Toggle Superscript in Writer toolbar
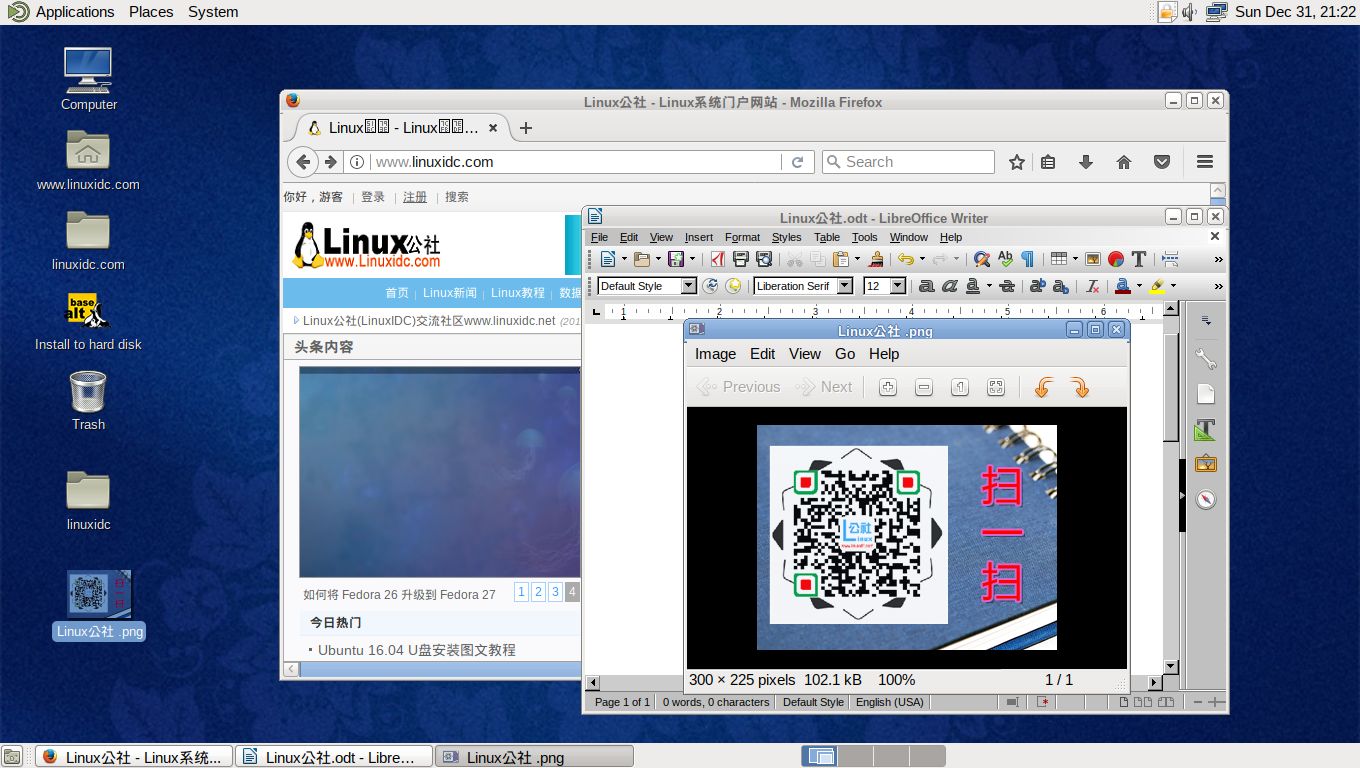1360x768 pixels. point(1037,286)
